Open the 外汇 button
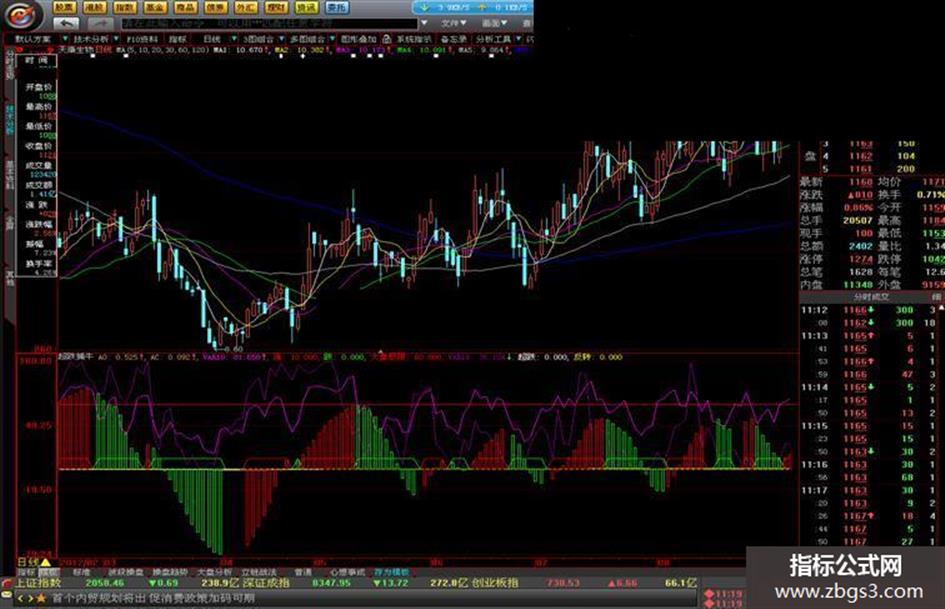The height and width of the screenshot is (609, 945). [x=245, y=7]
